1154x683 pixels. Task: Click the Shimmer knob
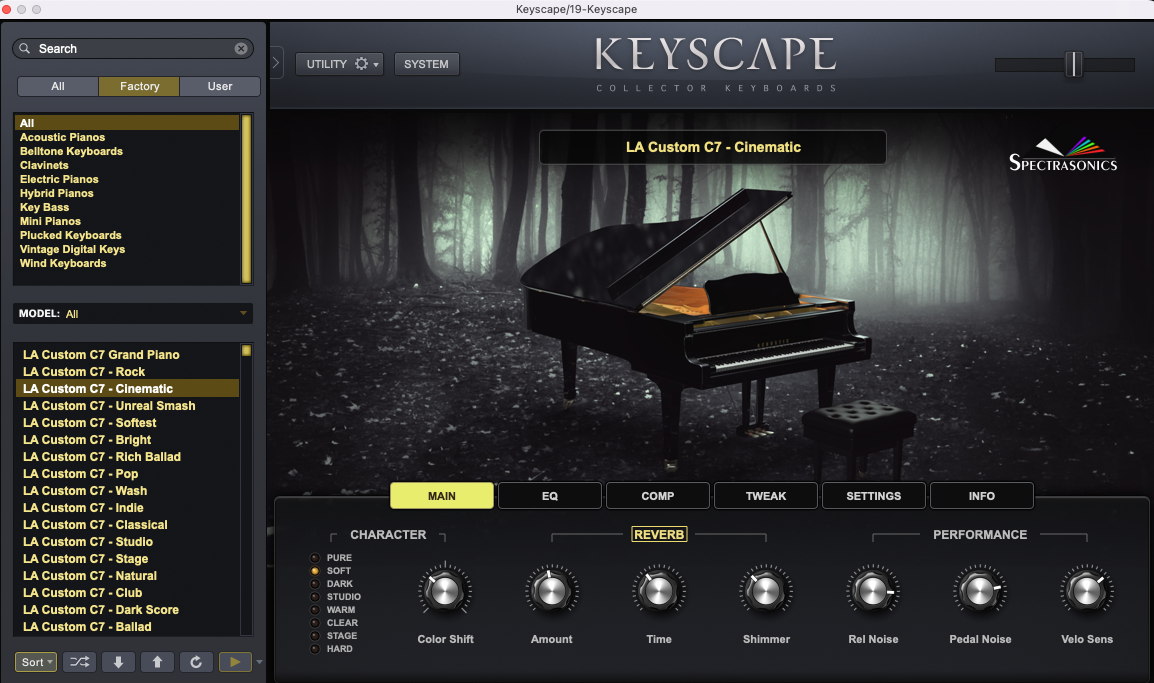point(766,591)
